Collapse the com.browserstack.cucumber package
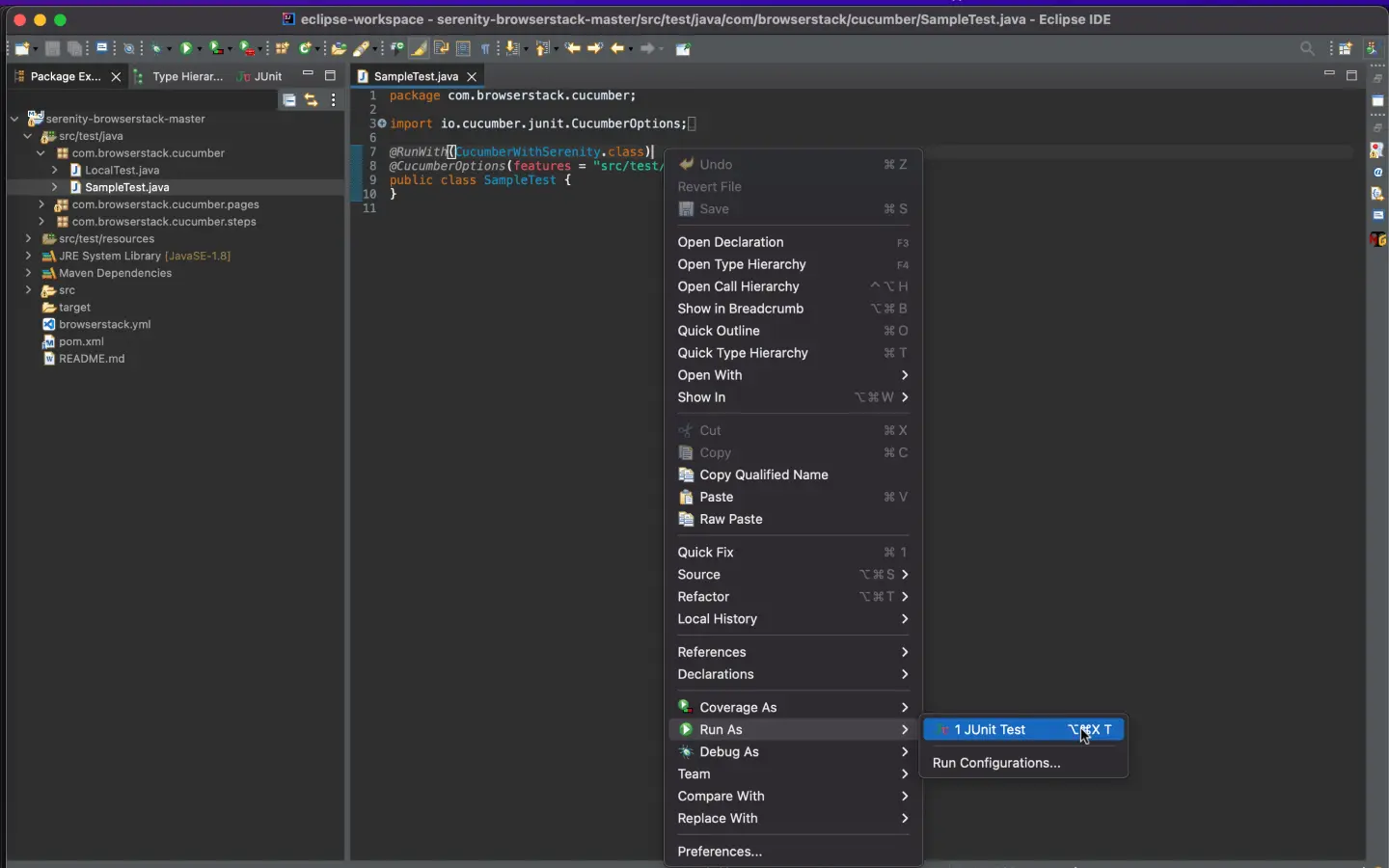This screenshot has height=868, width=1389. (x=41, y=153)
